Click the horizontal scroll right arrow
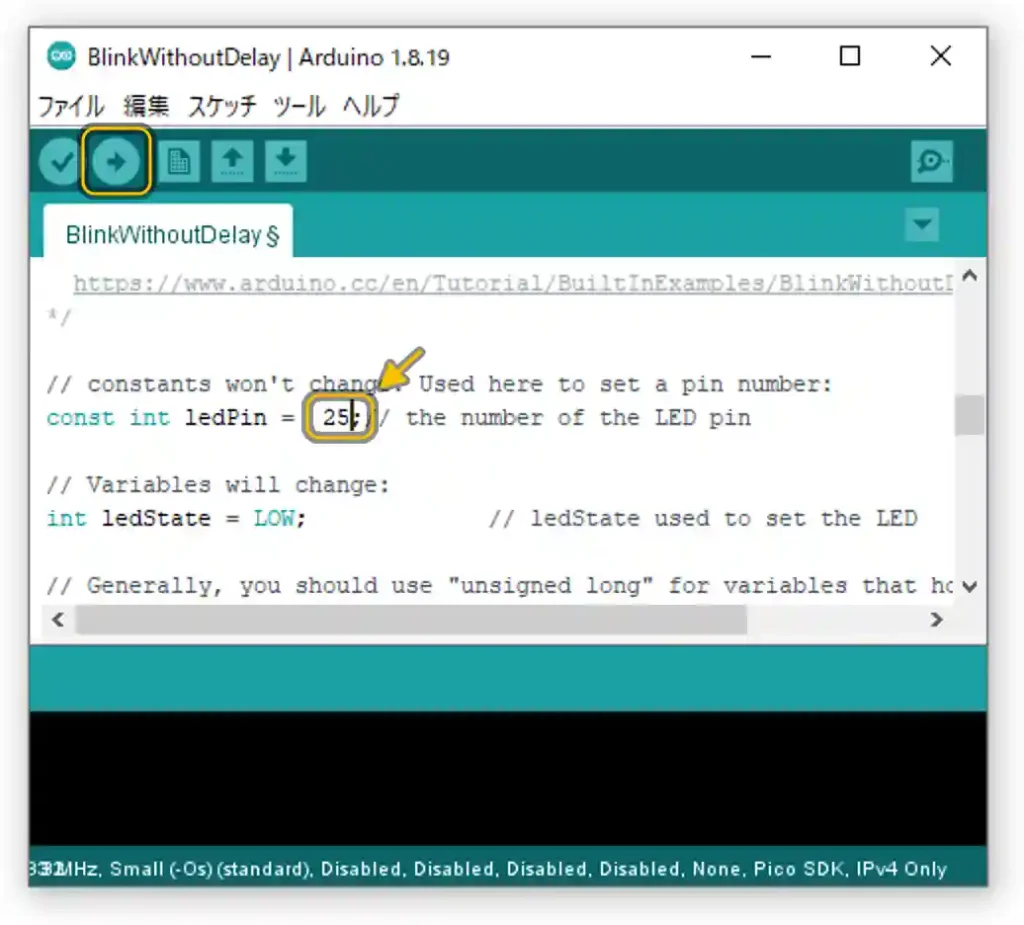This screenshot has width=1024, height=925. tap(936, 619)
